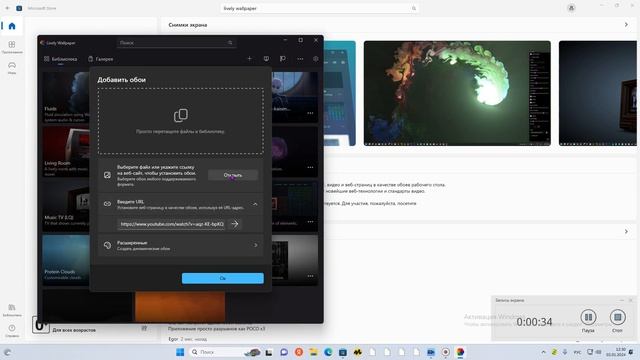Pause the screen recording
This screenshot has height=360, width=640.
[x=588, y=317]
